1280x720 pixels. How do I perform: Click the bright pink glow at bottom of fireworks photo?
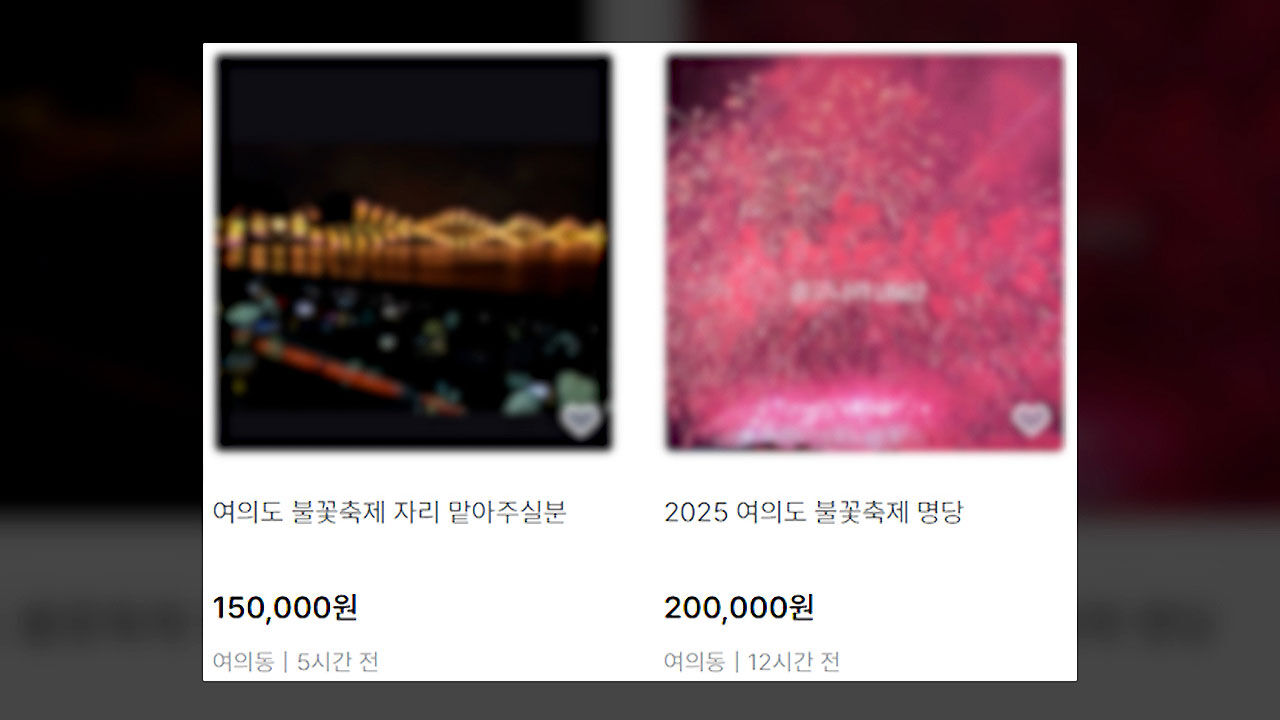pos(830,417)
